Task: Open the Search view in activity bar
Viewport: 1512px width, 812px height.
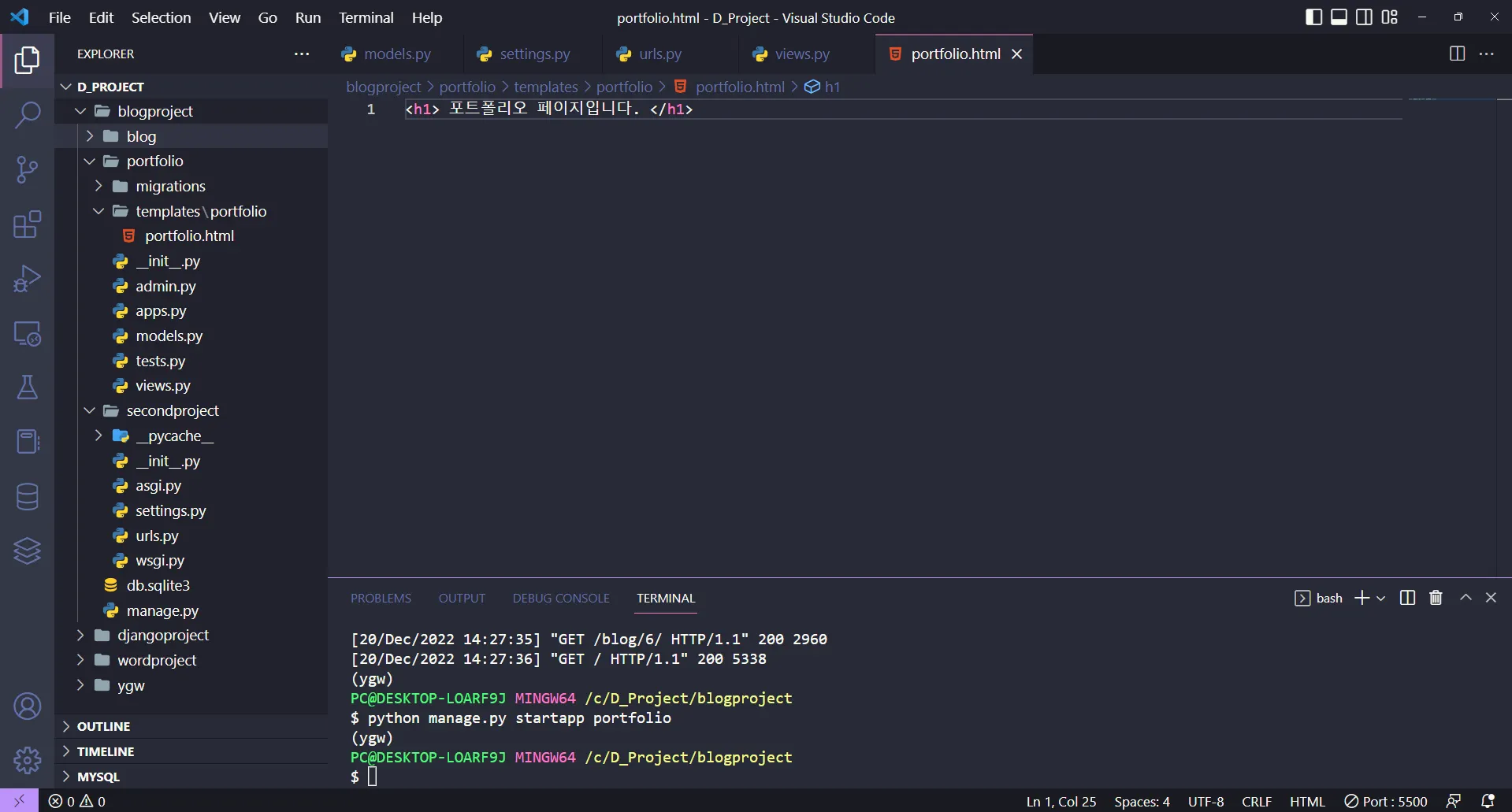Action: point(27,115)
